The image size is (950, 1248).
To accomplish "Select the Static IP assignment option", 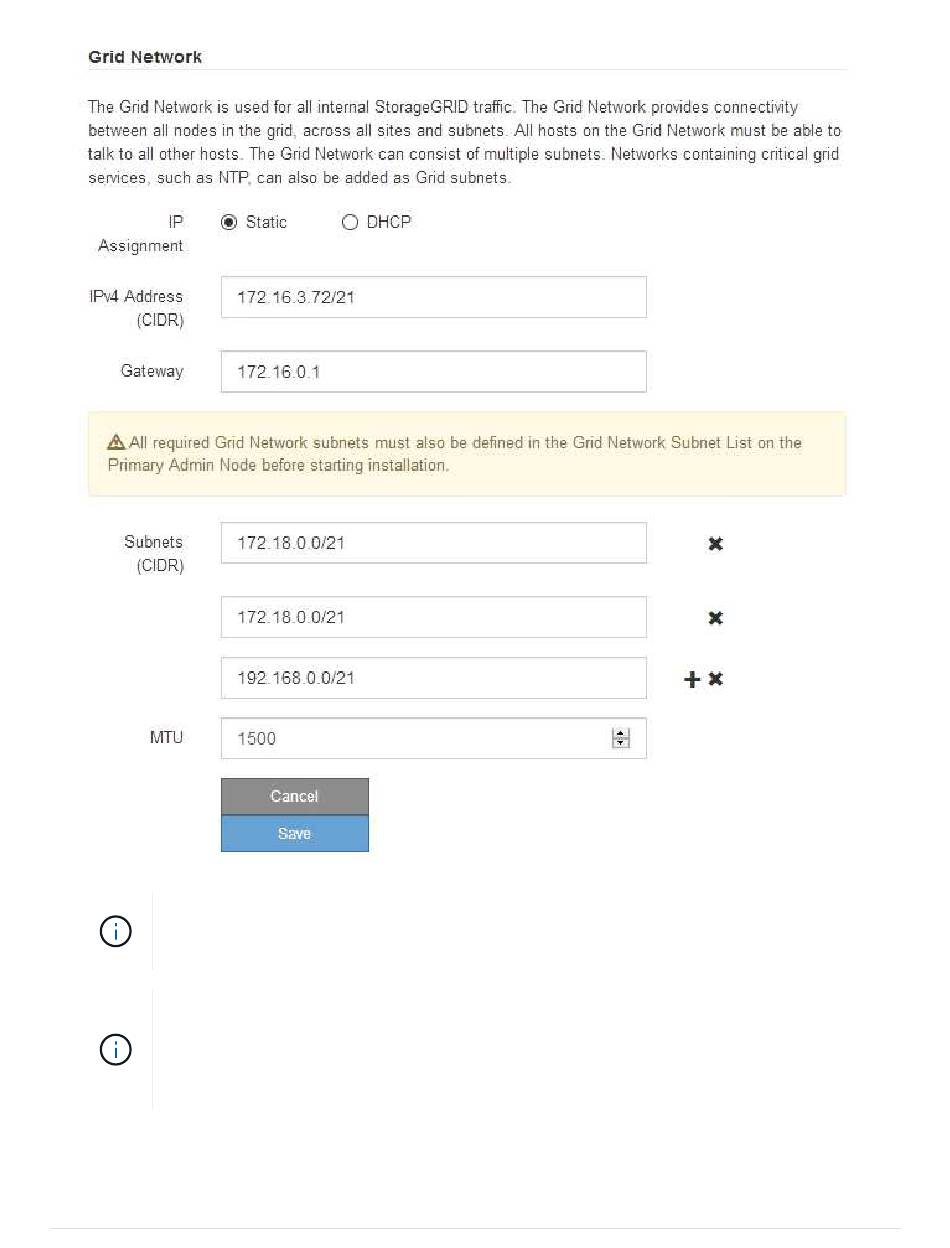I will tap(229, 223).
